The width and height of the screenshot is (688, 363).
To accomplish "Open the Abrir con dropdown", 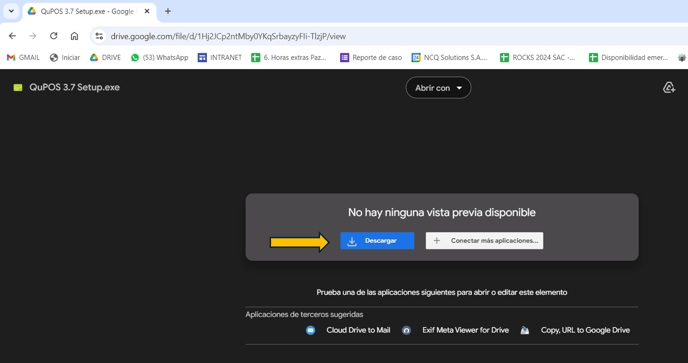I will point(438,88).
